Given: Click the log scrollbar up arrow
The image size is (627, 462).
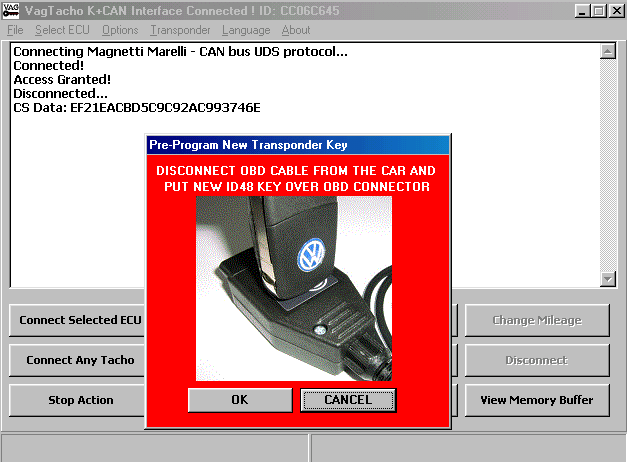Looking at the screenshot, I should [x=608, y=51].
